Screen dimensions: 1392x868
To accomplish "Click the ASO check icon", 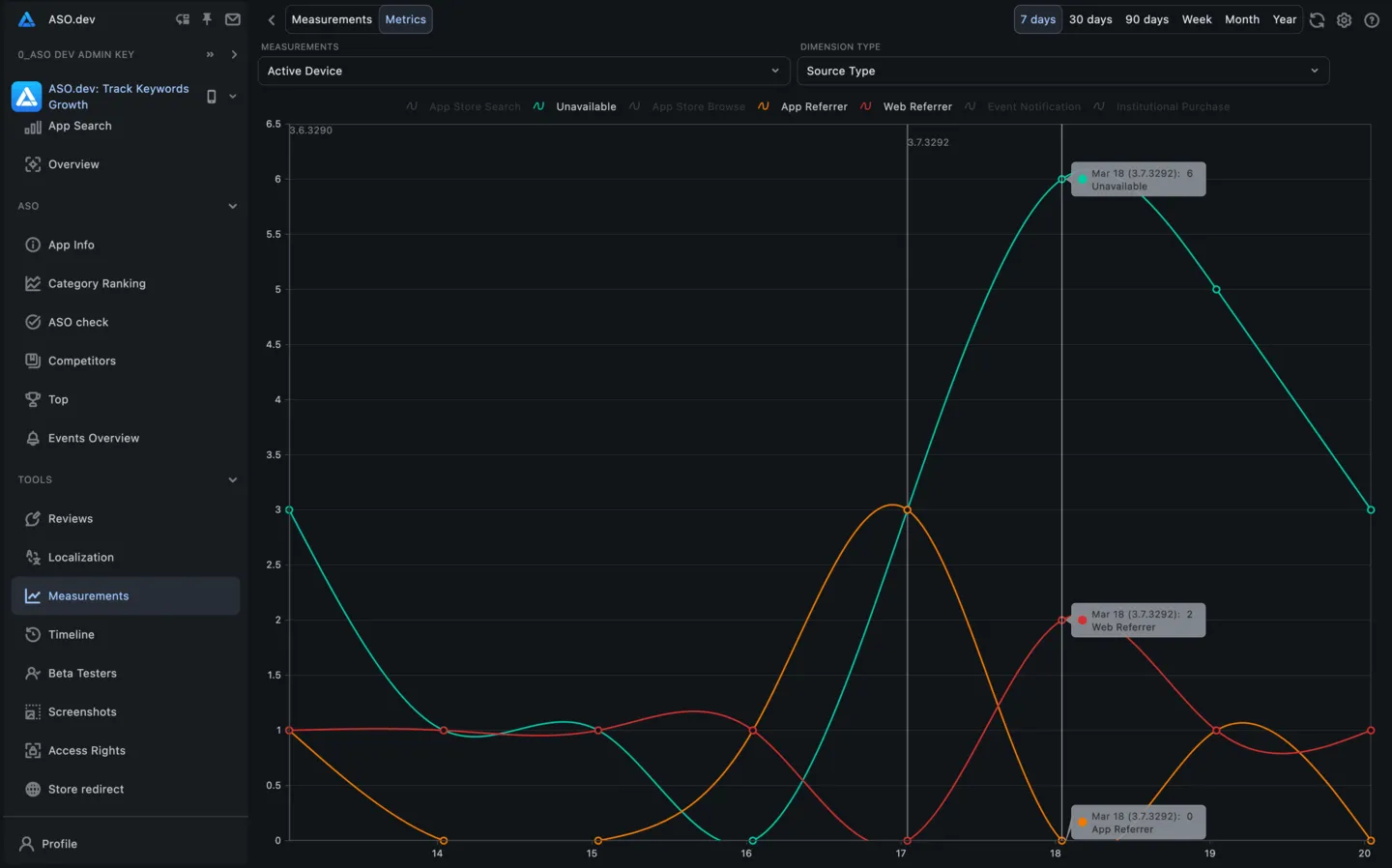I will point(33,322).
